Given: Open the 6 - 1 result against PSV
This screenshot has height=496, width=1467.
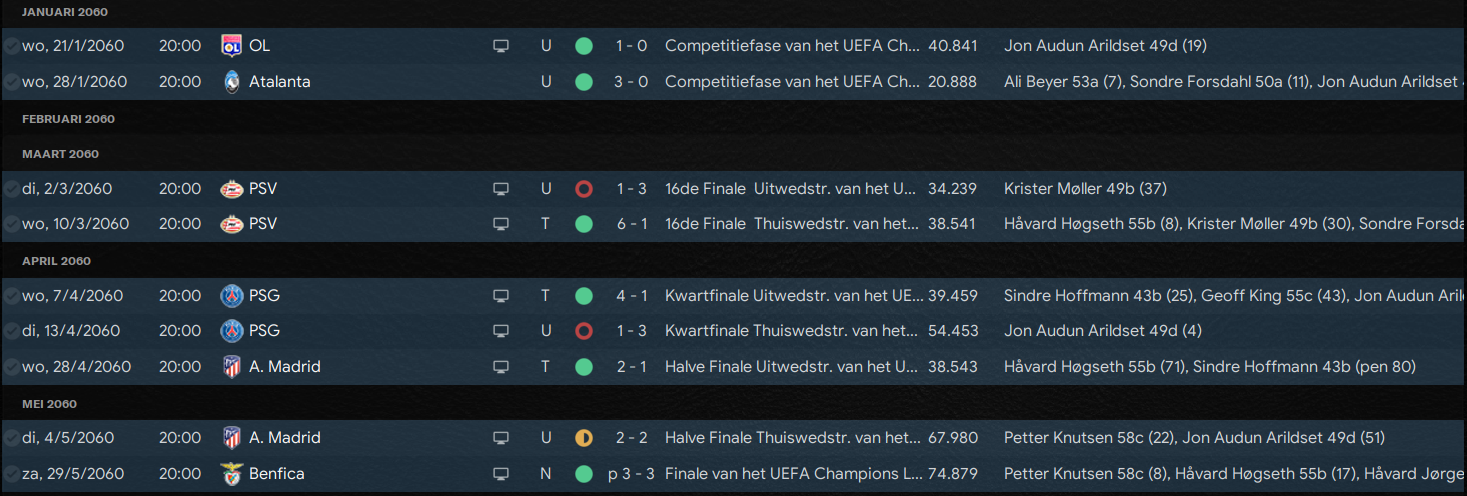Looking at the screenshot, I should click(631, 224).
